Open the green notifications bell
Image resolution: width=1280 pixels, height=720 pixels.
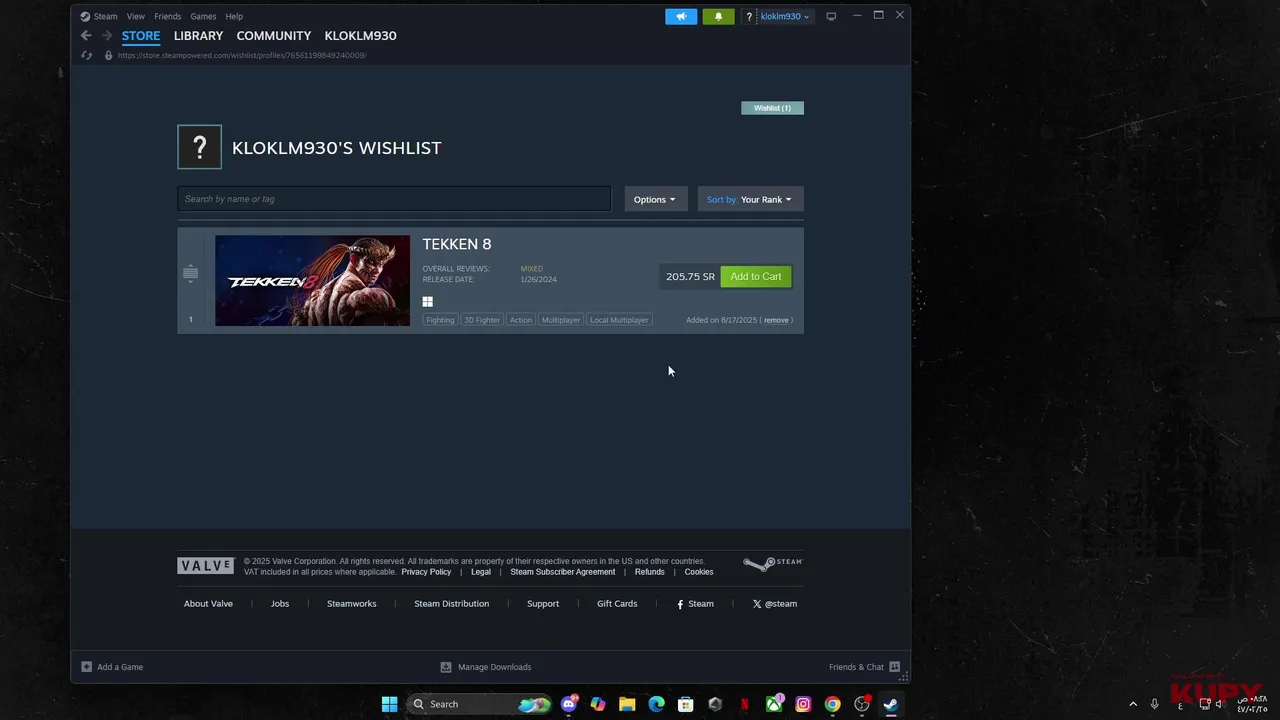[x=718, y=16]
